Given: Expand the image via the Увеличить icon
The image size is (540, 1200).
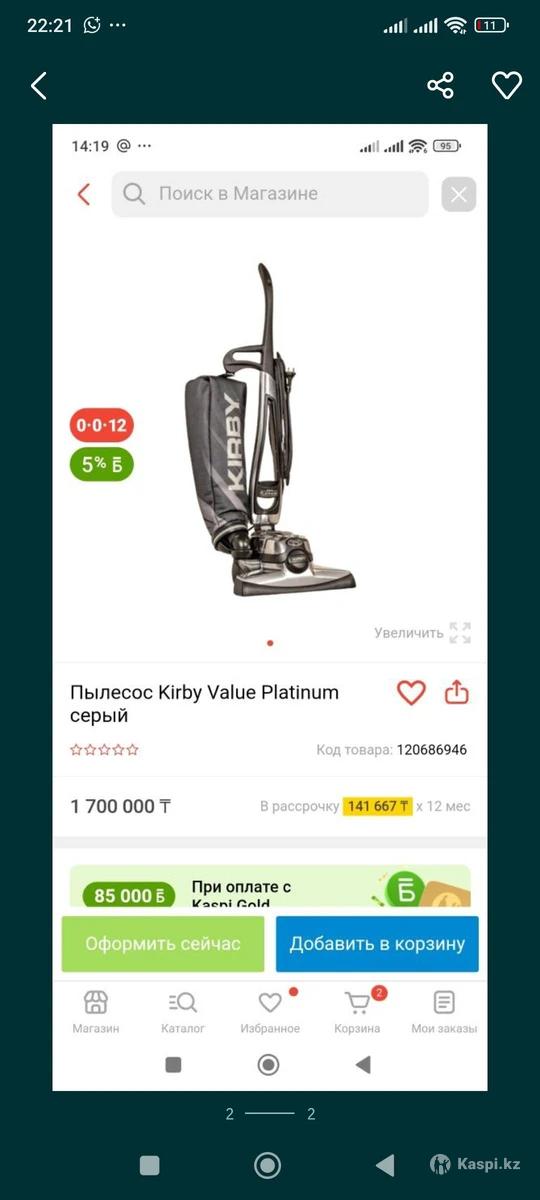Looking at the screenshot, I should 459,632.
